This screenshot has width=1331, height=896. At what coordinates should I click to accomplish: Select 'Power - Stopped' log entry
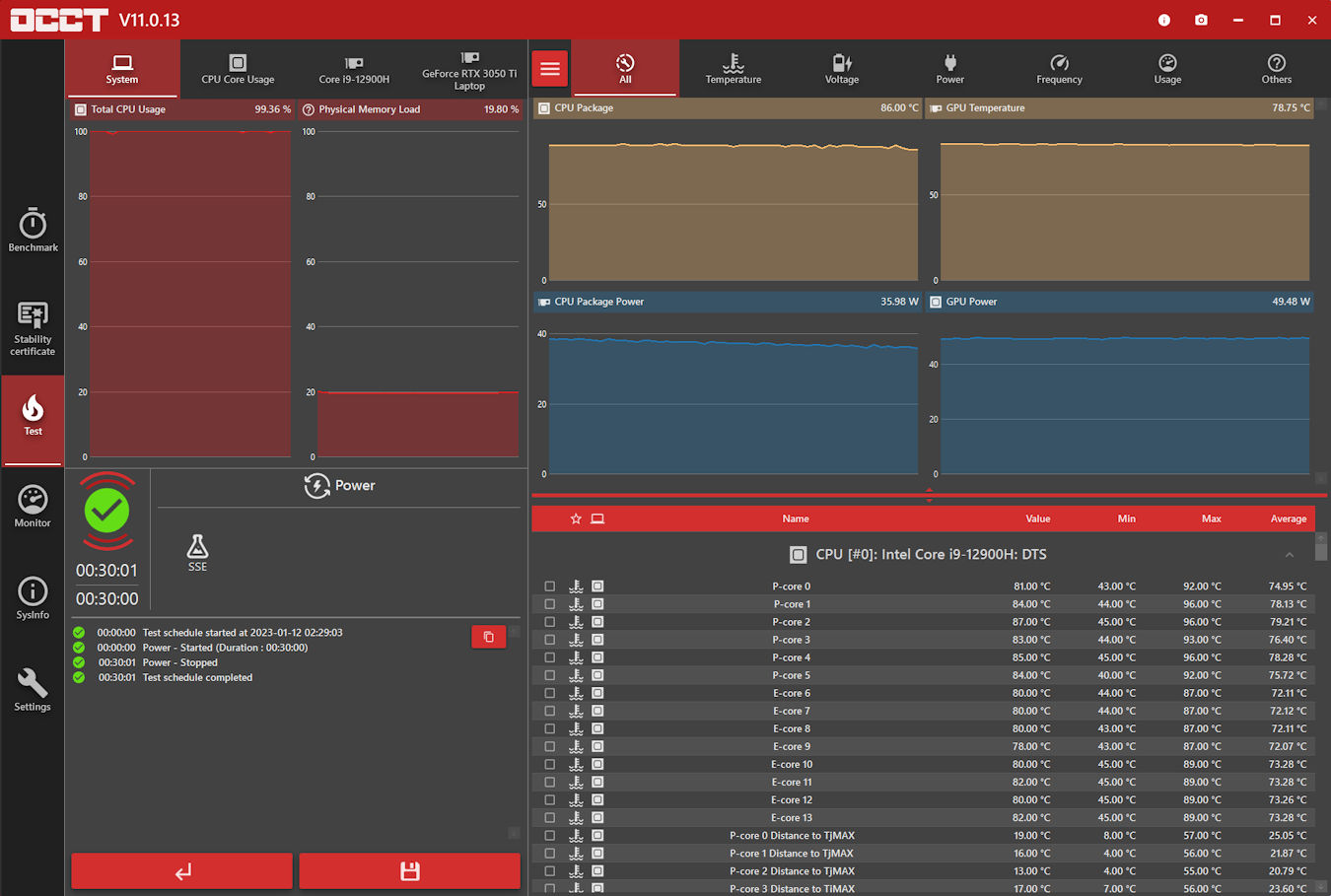(x=180, y=662)
